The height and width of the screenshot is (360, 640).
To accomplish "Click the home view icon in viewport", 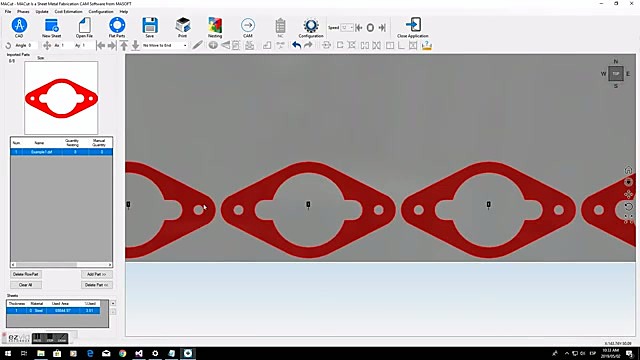I will point(629,170).
